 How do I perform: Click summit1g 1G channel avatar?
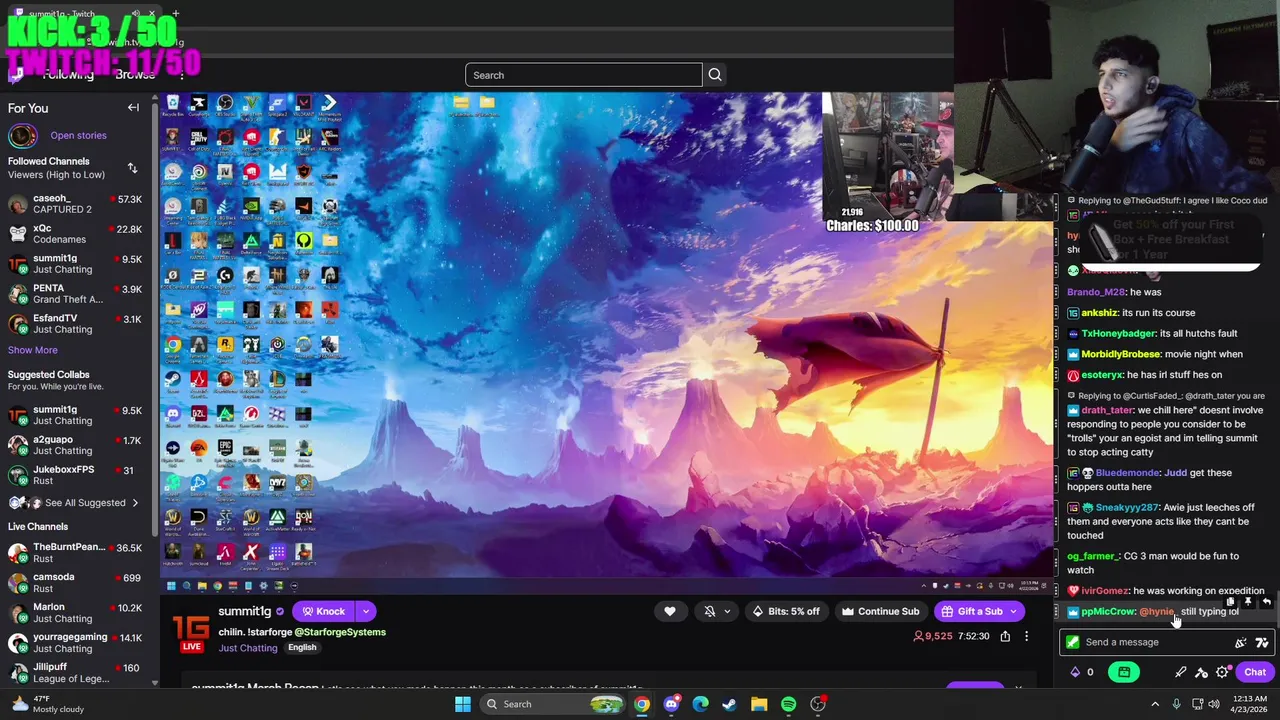(x=191, y=632)
